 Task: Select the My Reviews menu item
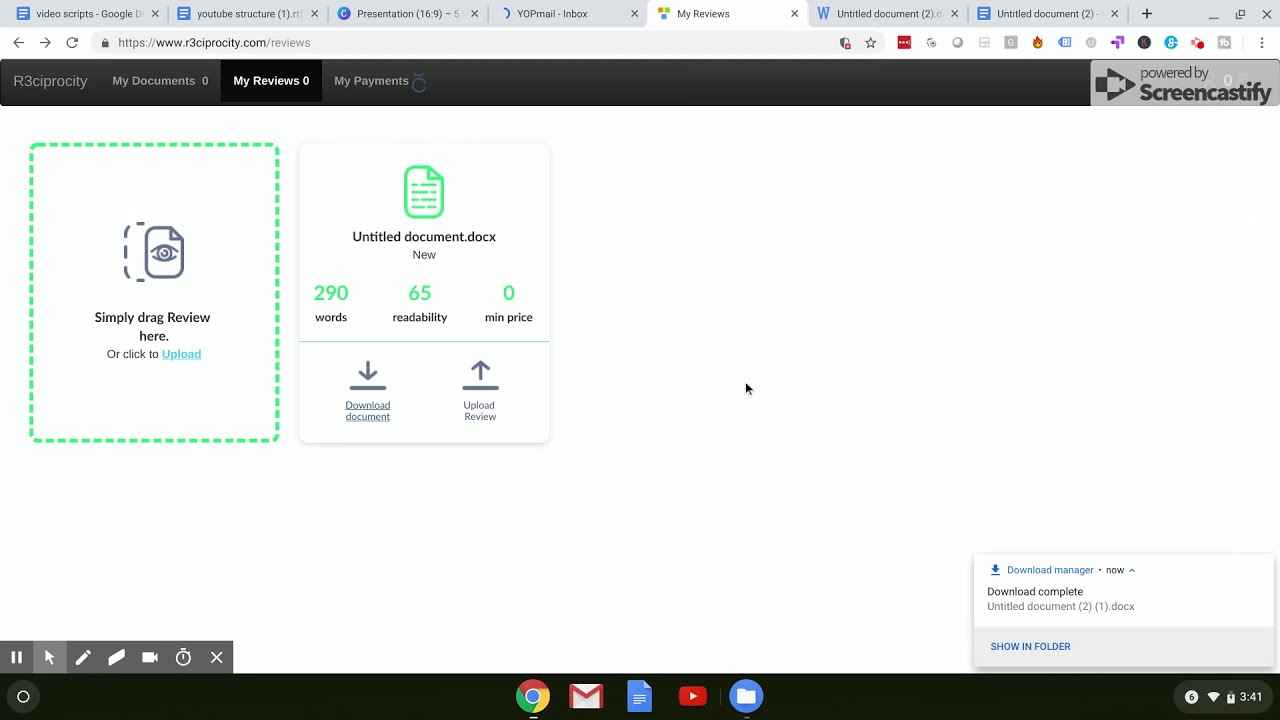(x=271, y=81)
